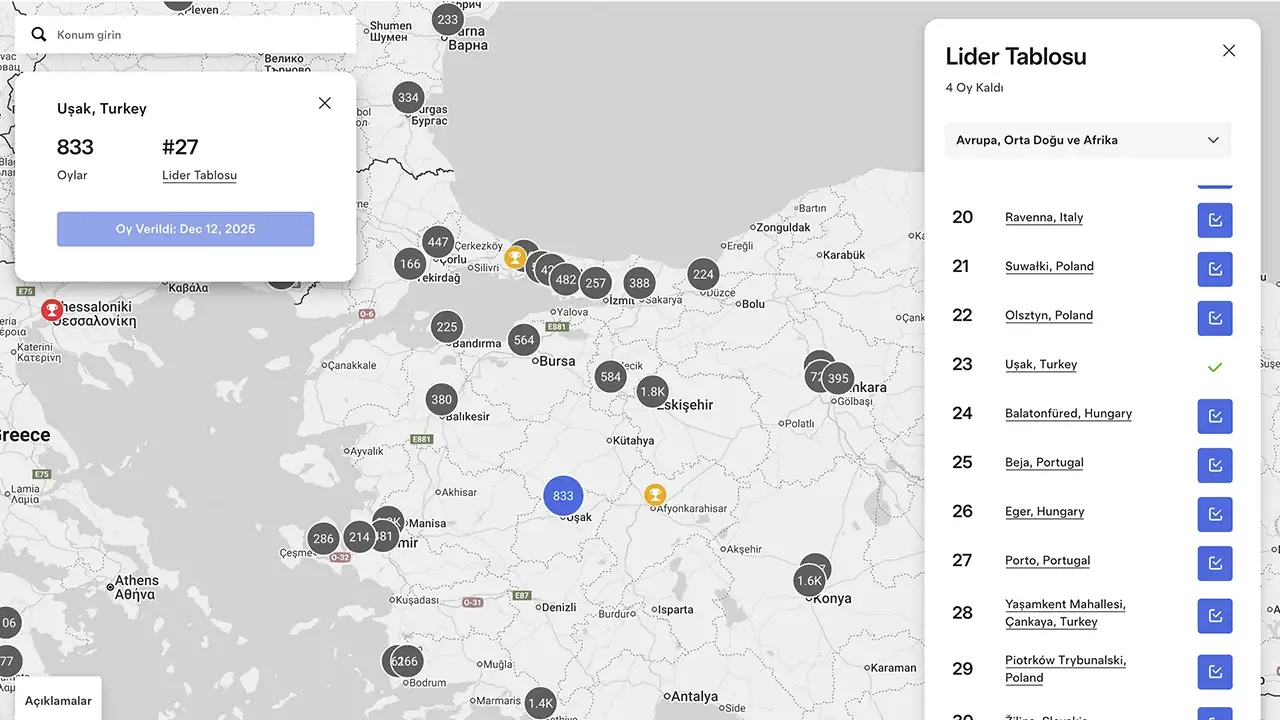1280x720 pixels.
Task: Click the red trophy marker at Thessaloniki
Action: (x=51, y=311)
